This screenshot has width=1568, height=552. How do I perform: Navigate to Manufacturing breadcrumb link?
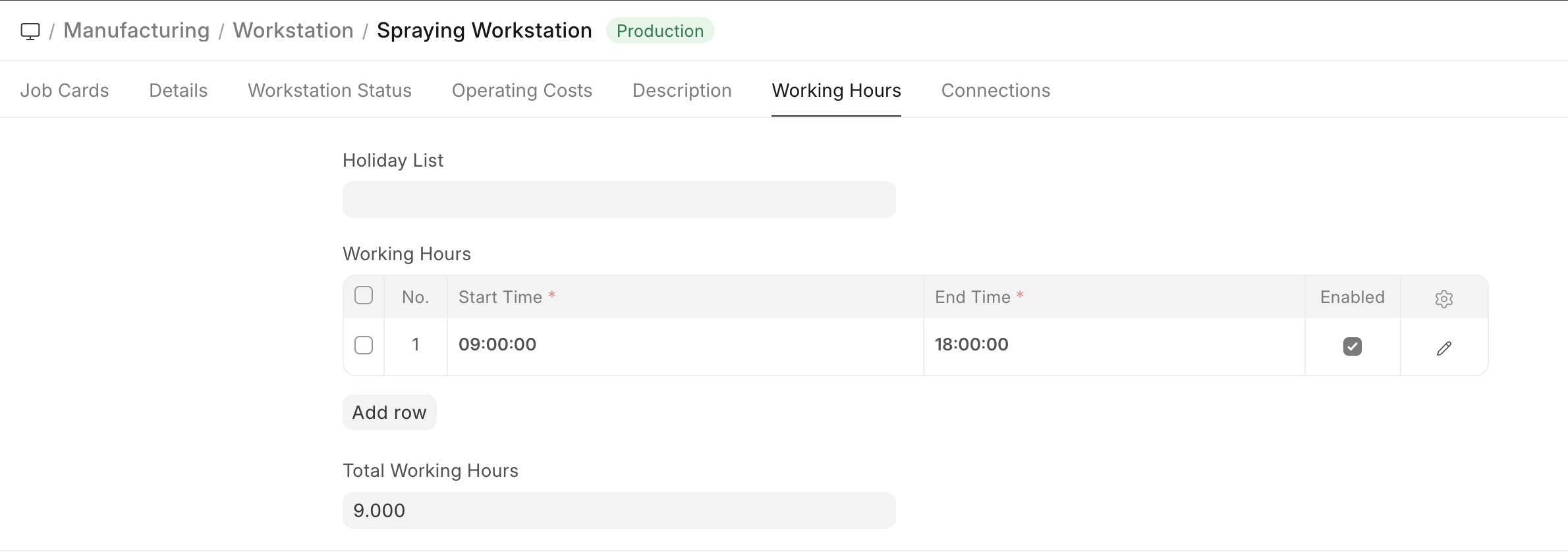point(136,31)
